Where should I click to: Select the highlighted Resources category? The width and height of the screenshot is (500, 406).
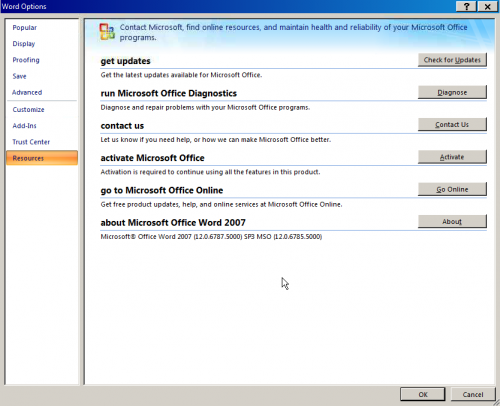(42, 158)
